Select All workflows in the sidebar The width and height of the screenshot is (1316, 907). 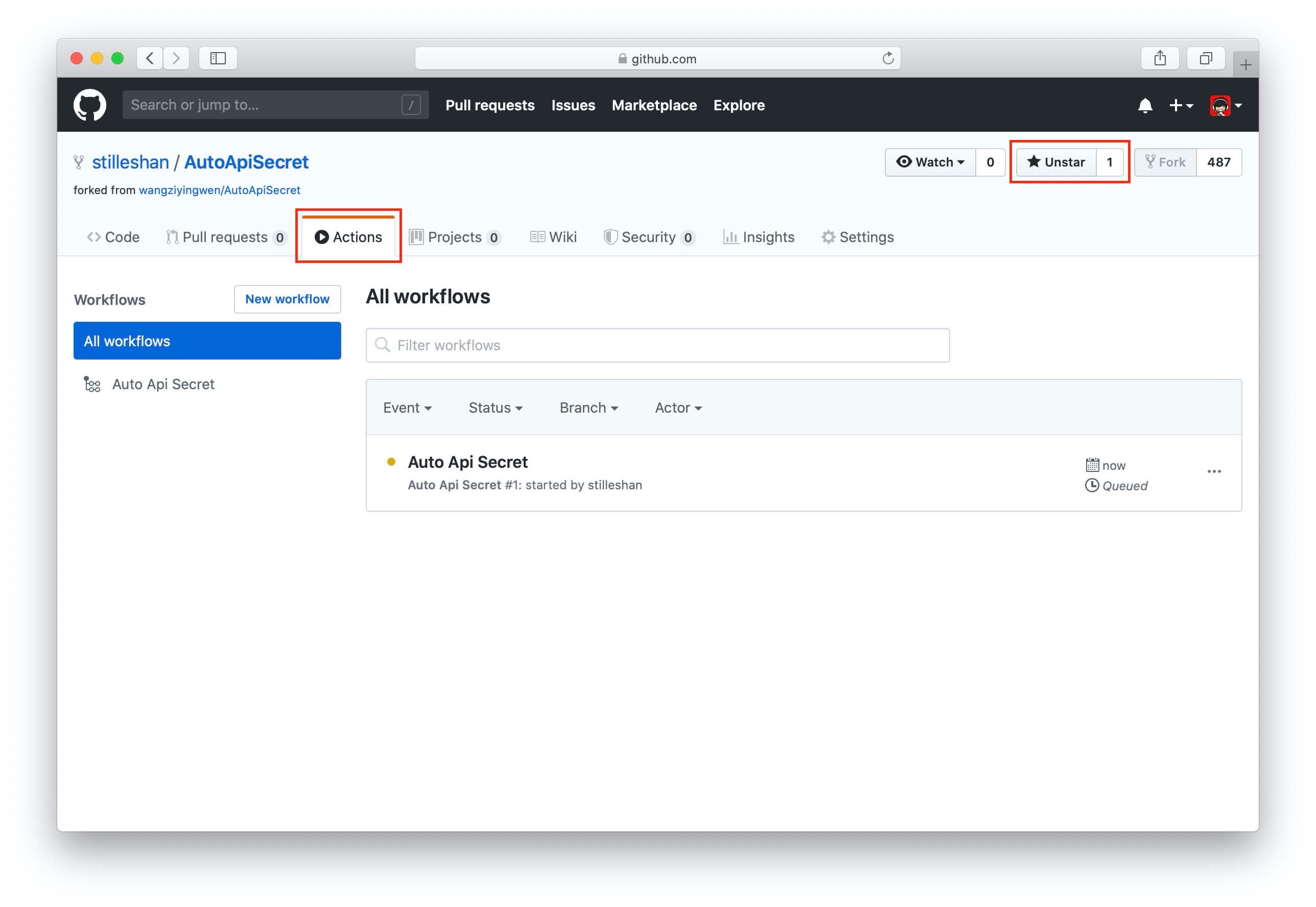207,341
